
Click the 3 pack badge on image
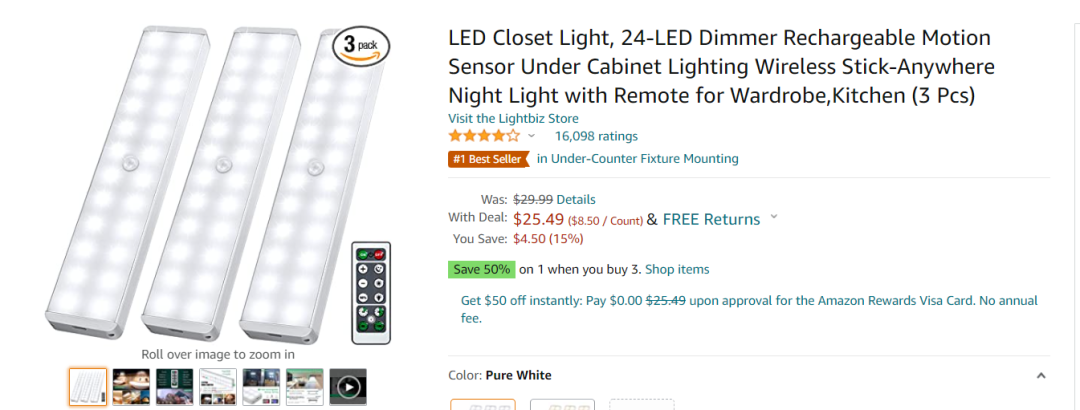pos(360,47)
